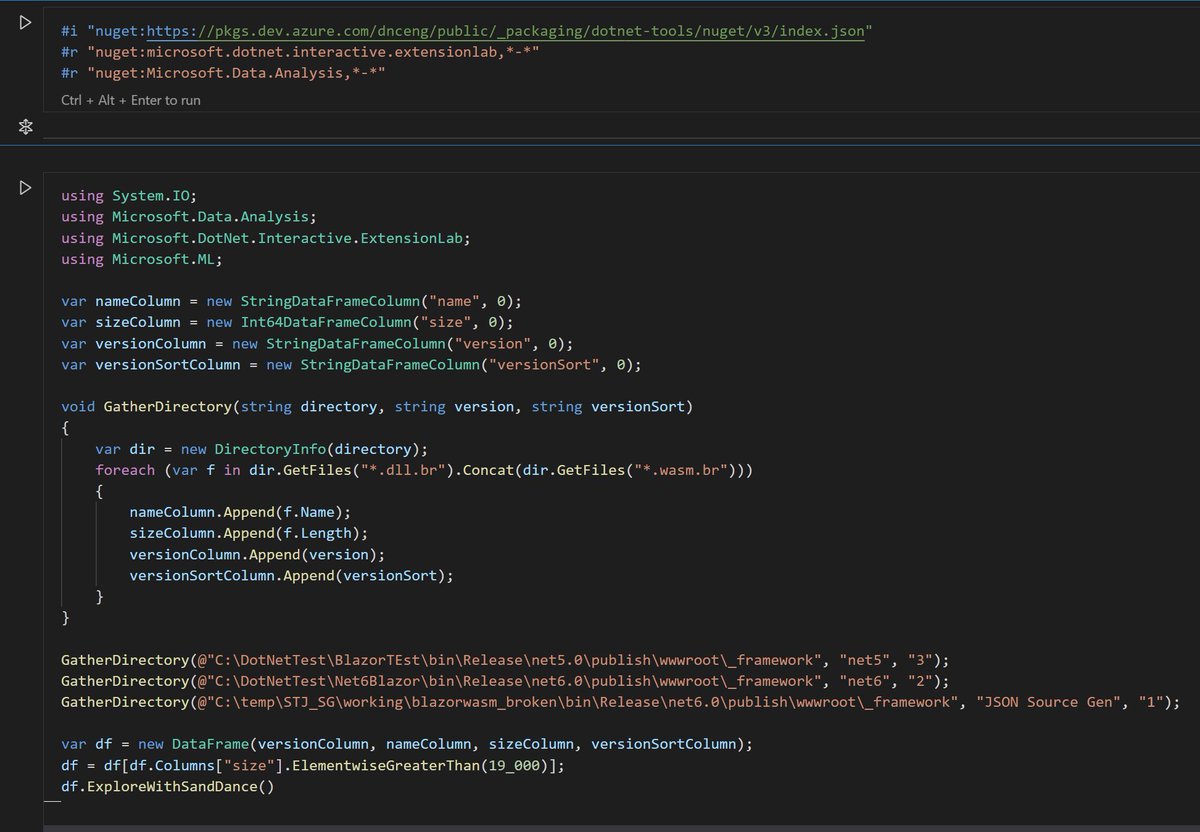This screenshot has width=1200, height=832.
Task: Run the first notebook cell with nuget references
Action: (26, 23)
